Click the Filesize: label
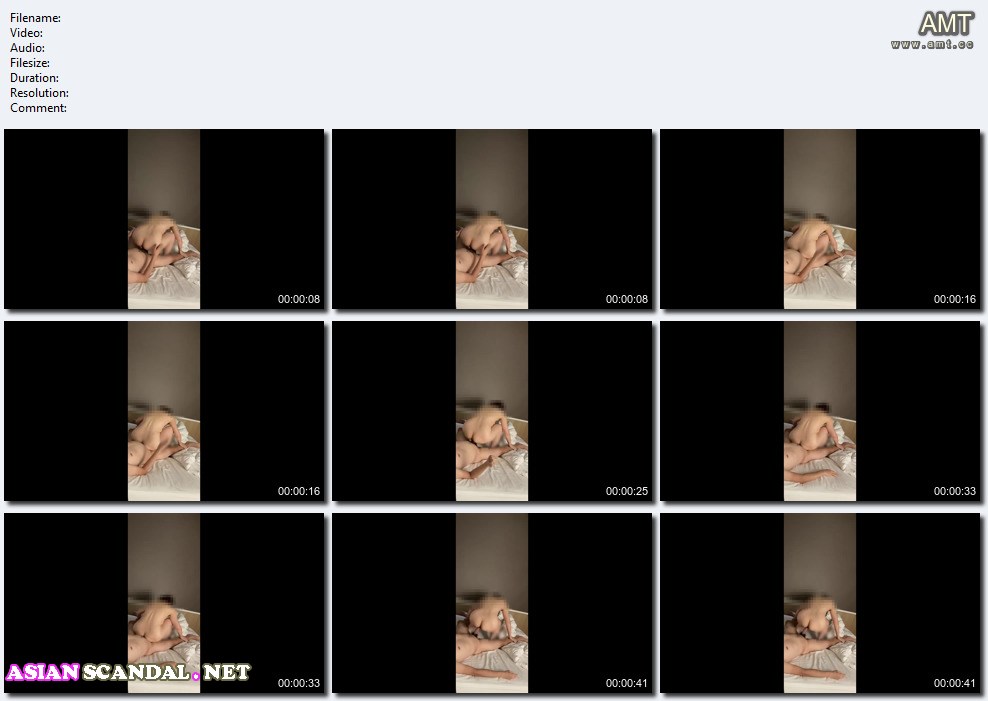 click(30, 63)
